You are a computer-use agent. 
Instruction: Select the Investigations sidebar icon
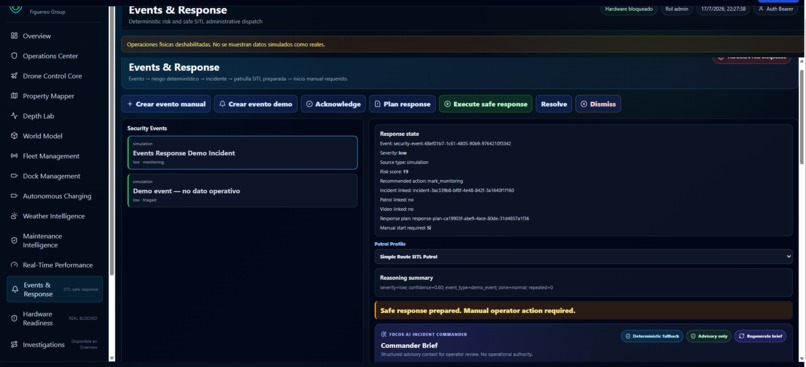[x=14, y=344]
